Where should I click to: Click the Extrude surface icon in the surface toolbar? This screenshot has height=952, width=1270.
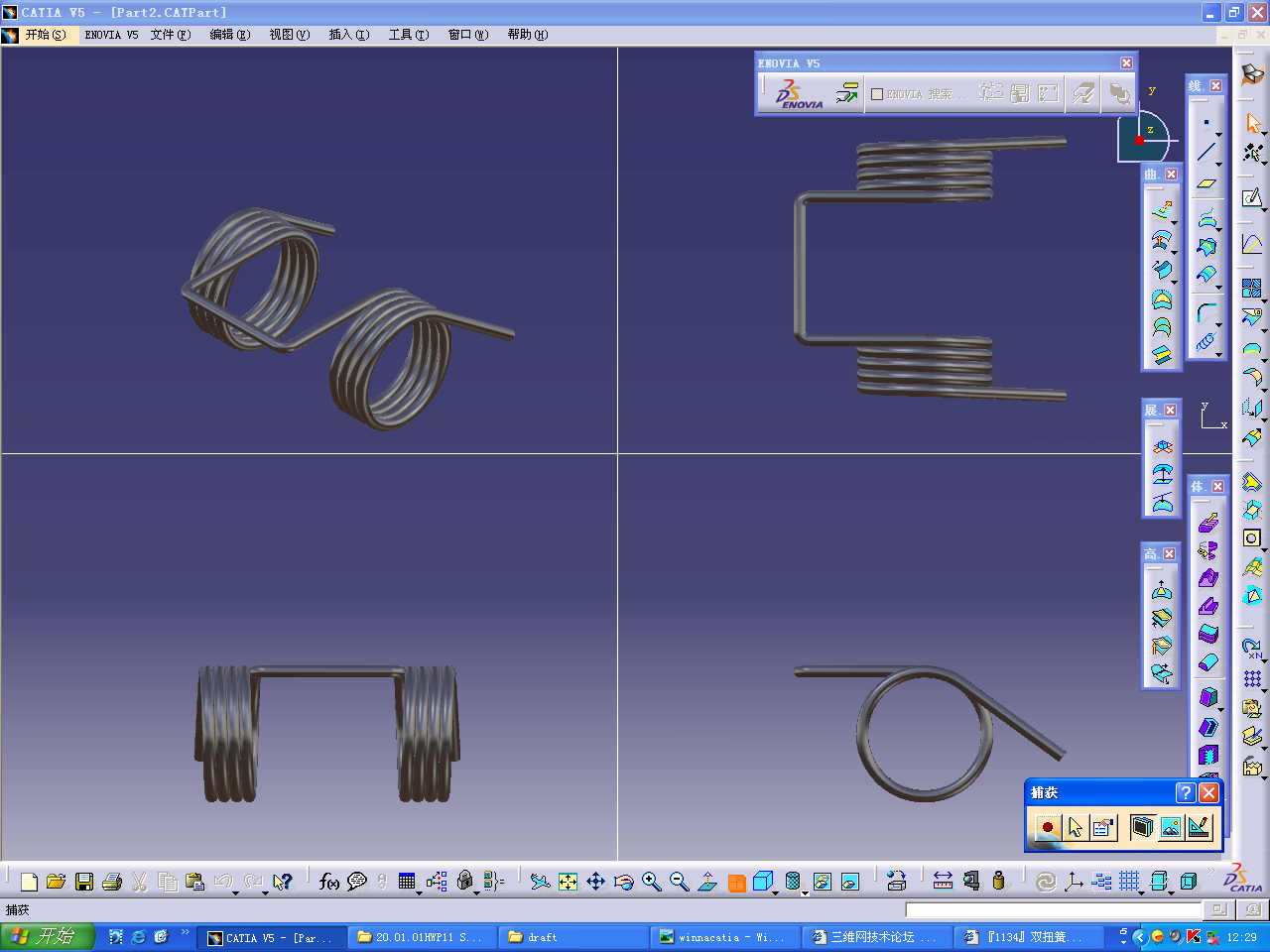[x=1162, y=210]
